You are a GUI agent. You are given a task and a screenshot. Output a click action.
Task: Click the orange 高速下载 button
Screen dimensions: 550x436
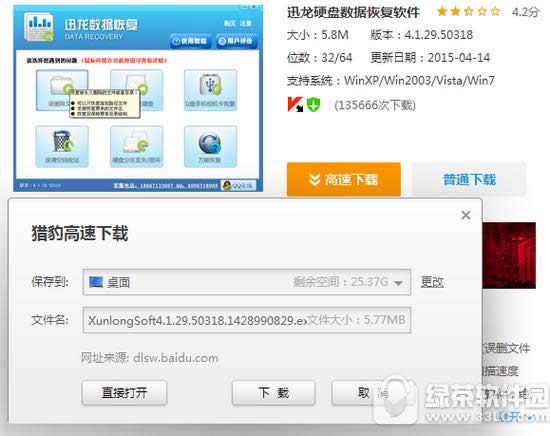tap(344, 179)
